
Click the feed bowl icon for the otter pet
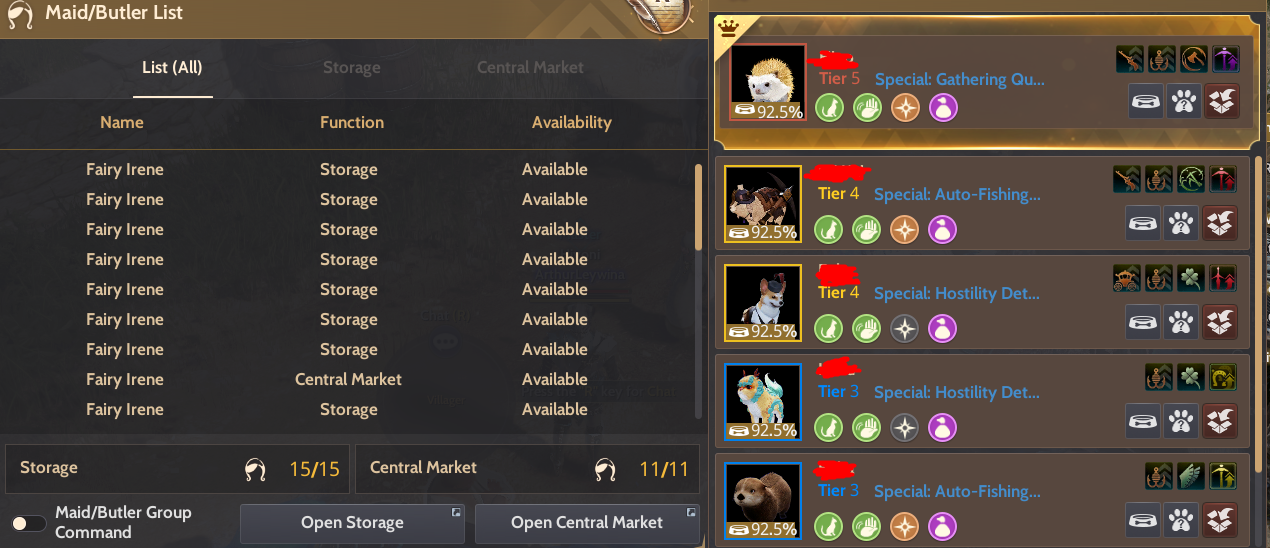[1145, 519]
